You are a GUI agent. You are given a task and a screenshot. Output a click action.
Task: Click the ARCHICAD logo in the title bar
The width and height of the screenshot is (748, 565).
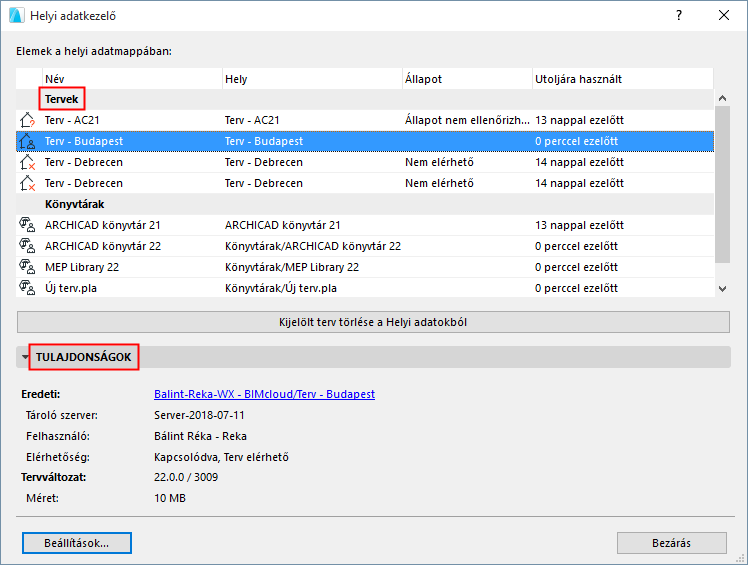tap(16, 16)
